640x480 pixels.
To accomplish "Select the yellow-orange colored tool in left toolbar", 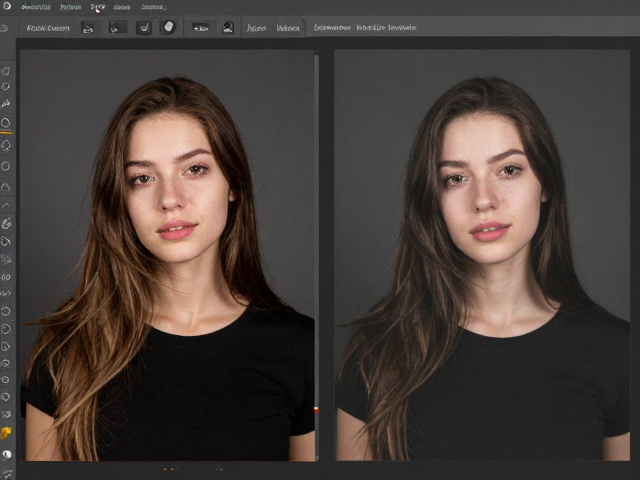I will pyautogui.click(x=6, y=433).
